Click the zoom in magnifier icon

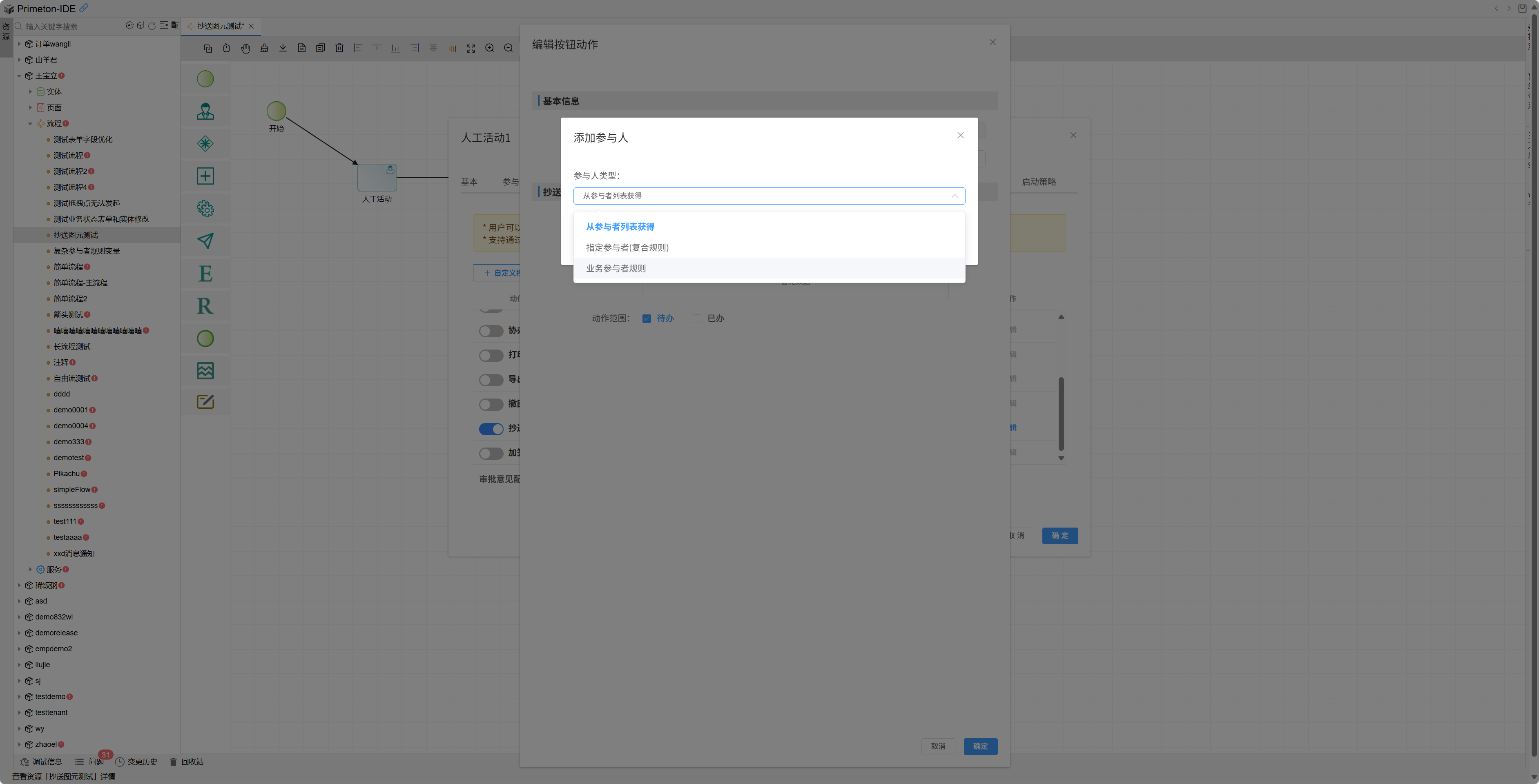489,48
